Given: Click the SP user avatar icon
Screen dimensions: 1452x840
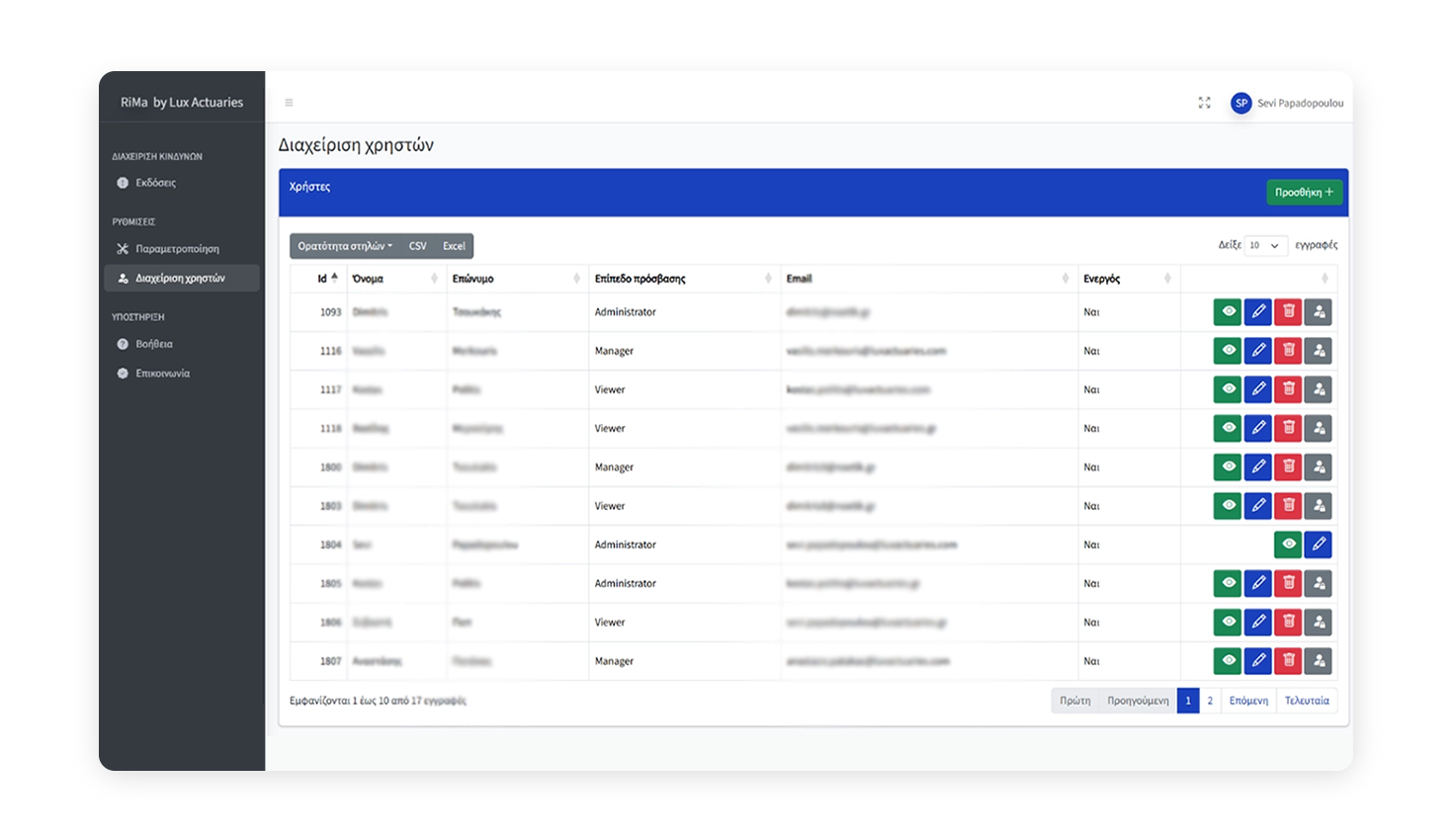Looking at the screenshot, I should pos(1240,103).
